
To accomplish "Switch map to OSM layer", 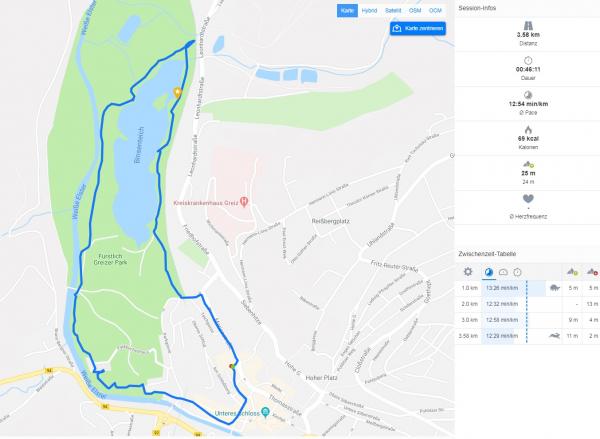I will click(415, 11).
